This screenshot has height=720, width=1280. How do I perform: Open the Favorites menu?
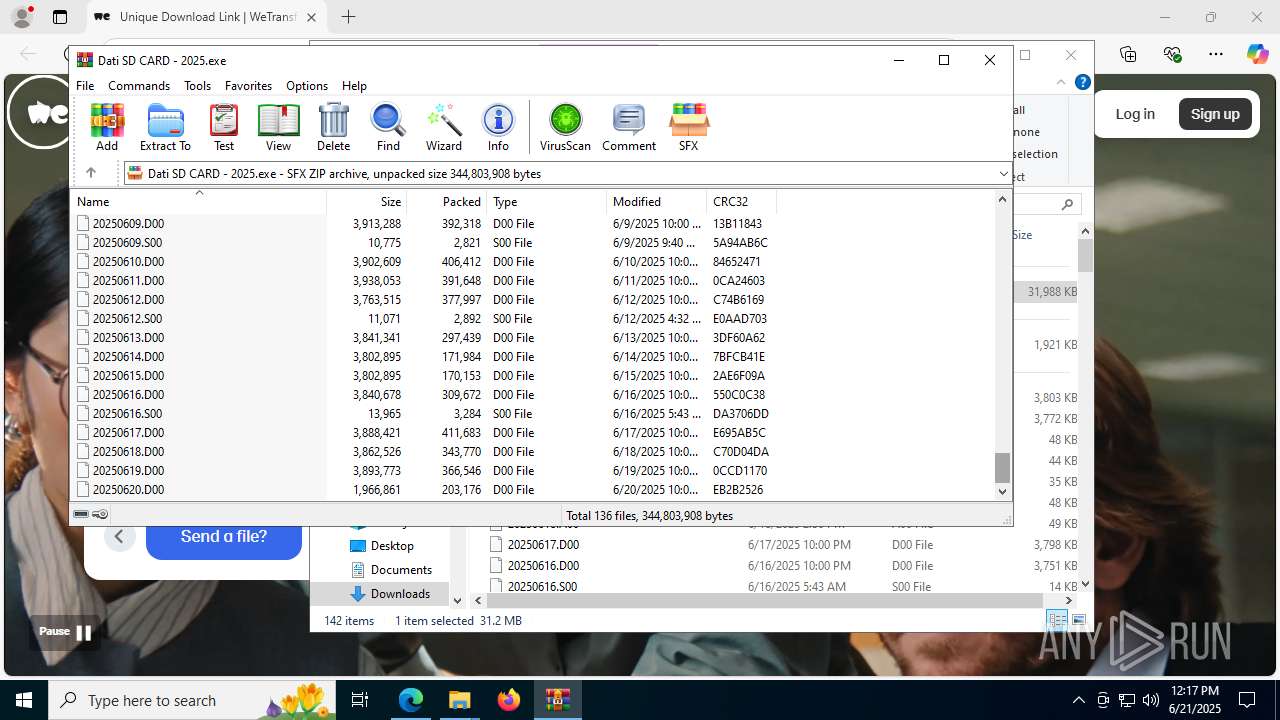click(248, 86)
